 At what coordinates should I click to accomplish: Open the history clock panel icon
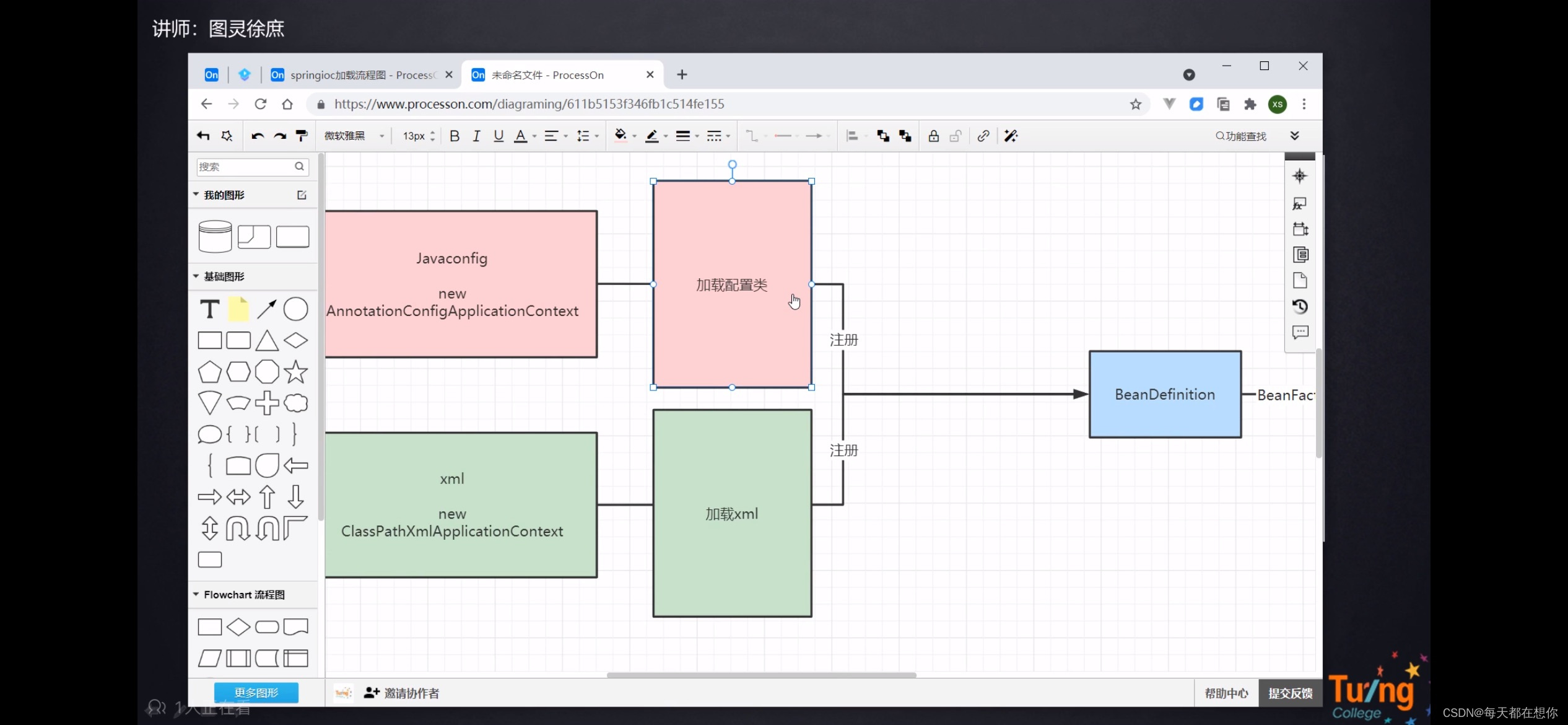1300,306
